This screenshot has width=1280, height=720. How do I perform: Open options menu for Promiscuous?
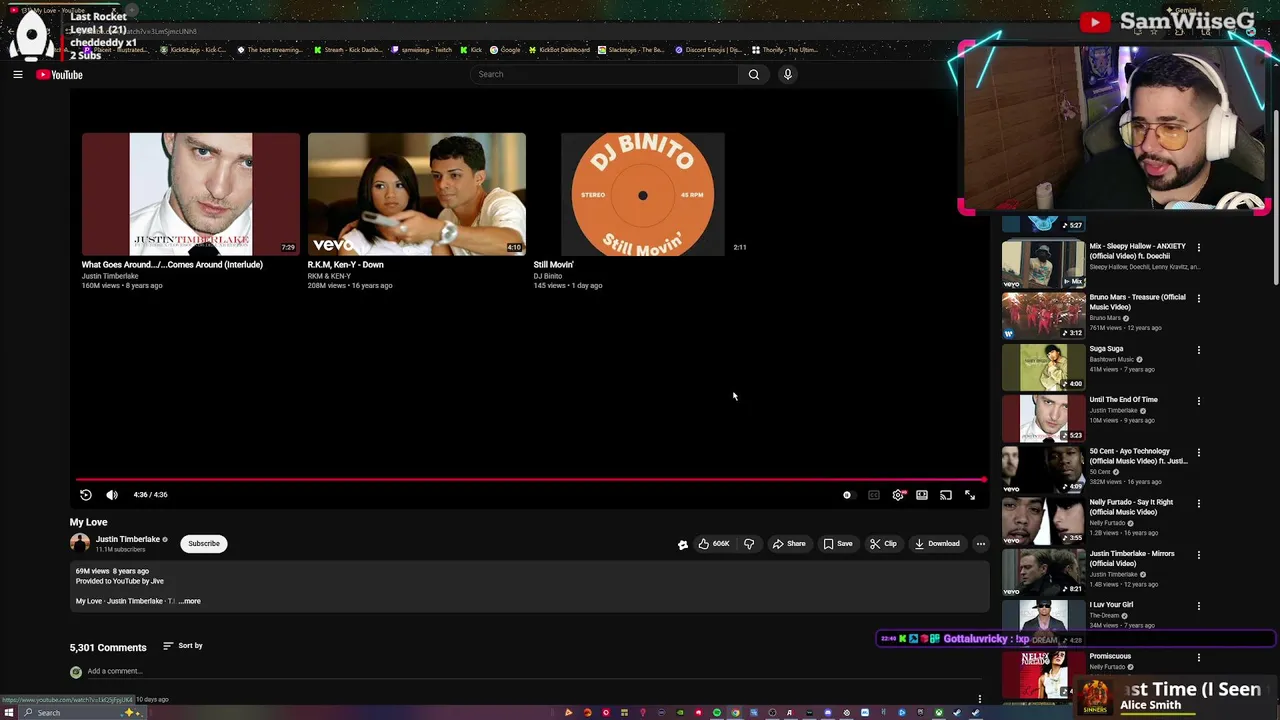(1199, 657)
